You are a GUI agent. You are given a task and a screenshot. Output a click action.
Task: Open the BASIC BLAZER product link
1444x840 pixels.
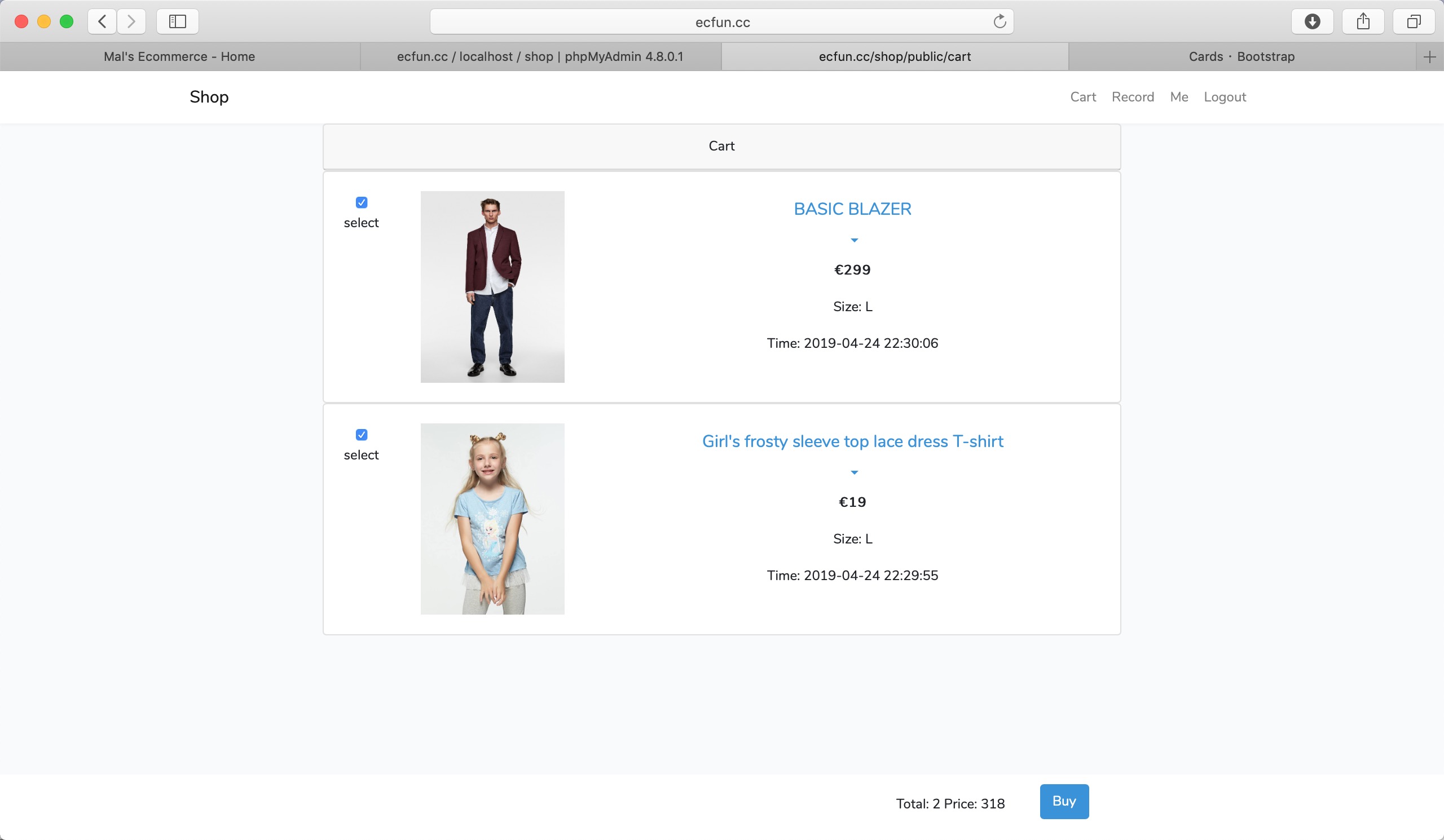[852, 209]
